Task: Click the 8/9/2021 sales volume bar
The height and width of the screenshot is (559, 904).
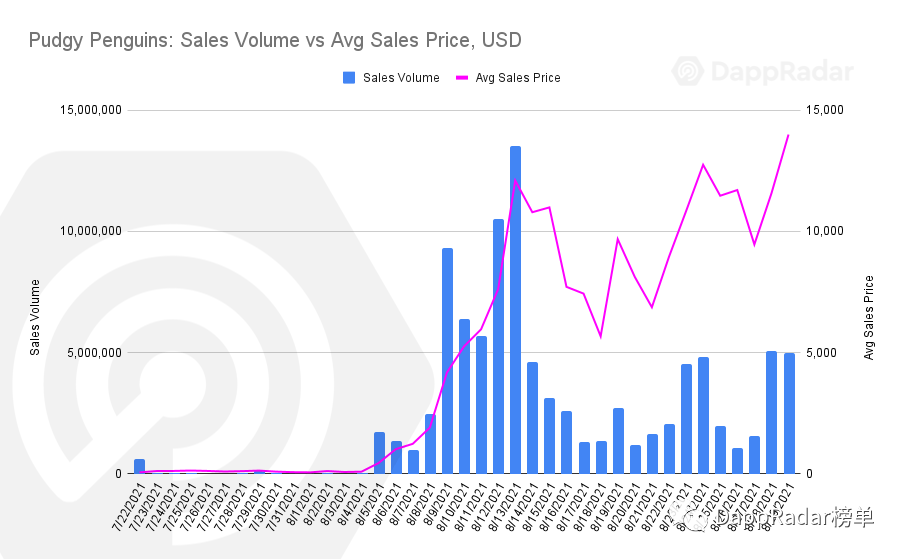Action: tap(447, 361)
